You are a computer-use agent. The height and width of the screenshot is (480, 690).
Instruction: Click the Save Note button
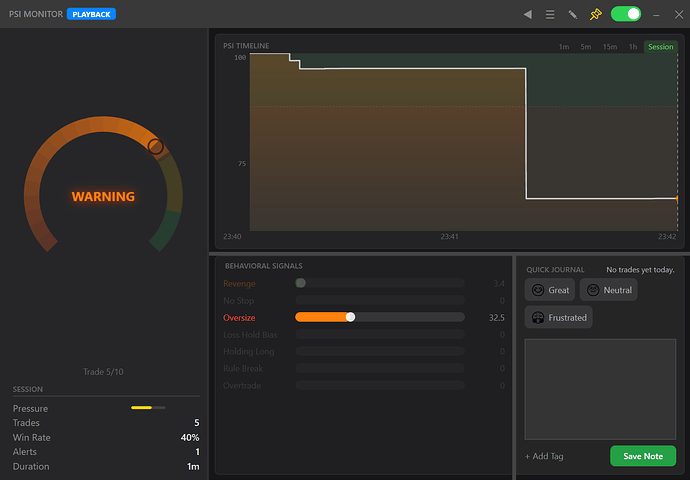(x=643, y=456)
